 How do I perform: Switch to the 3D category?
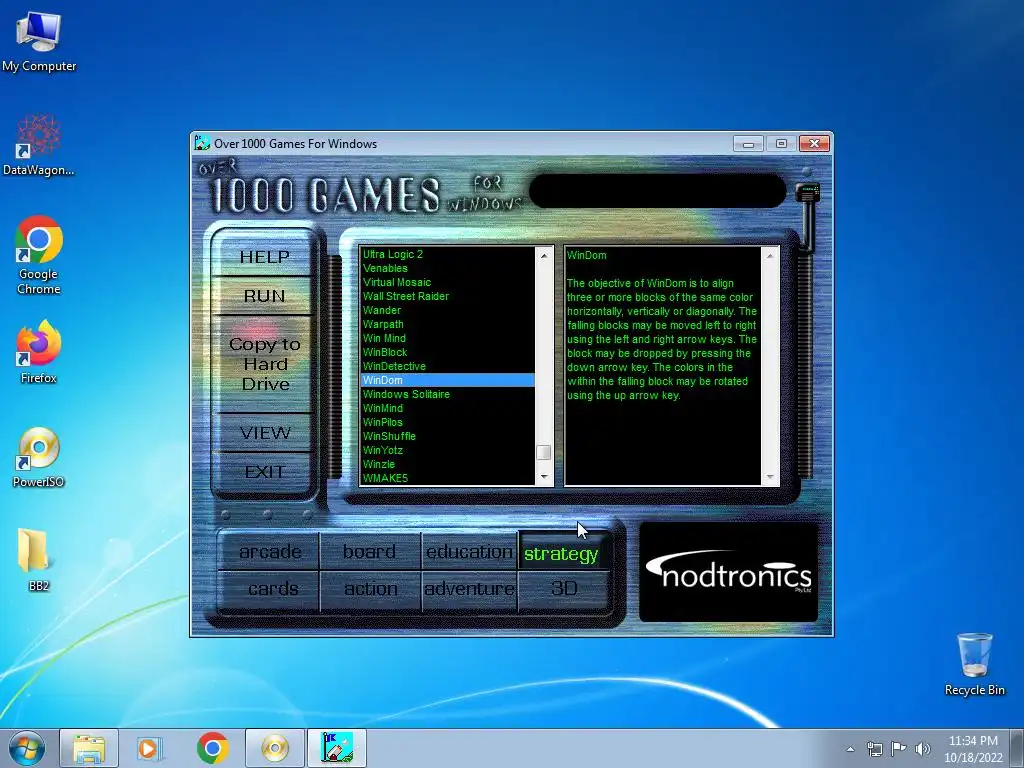pyautogui.click(x=564, y=589)
